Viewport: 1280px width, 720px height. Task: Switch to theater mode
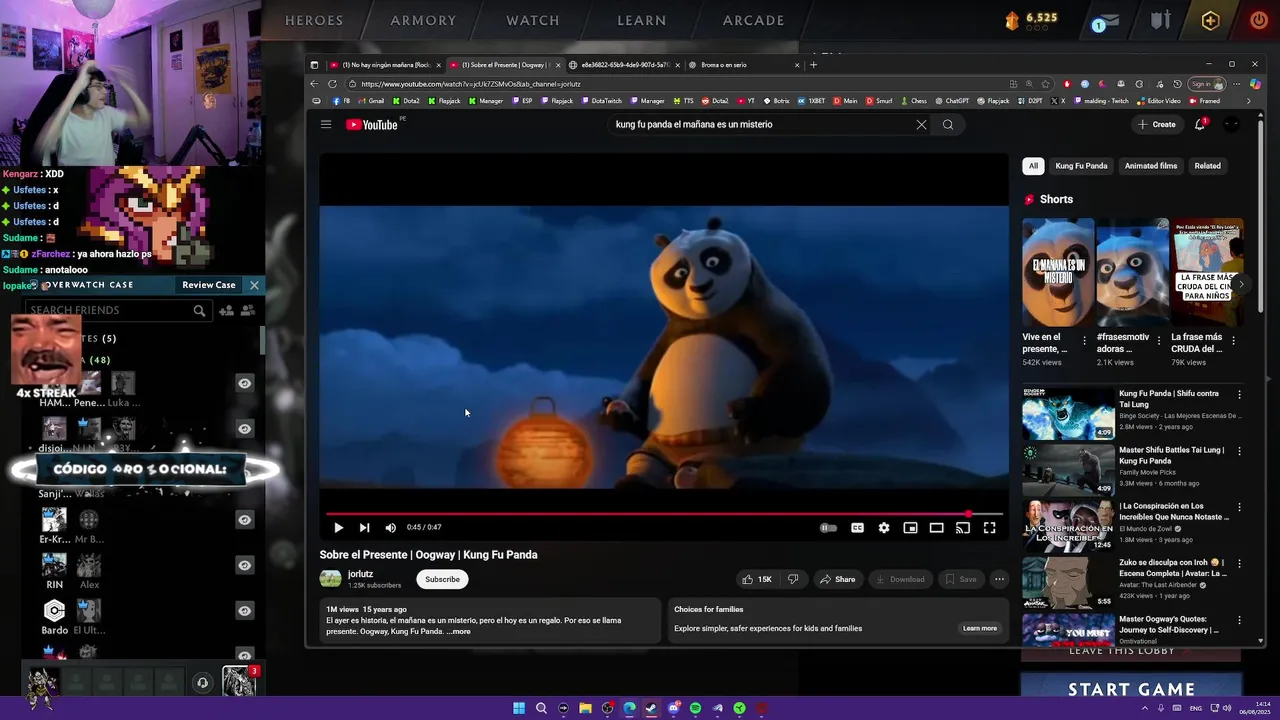(936, 528)
